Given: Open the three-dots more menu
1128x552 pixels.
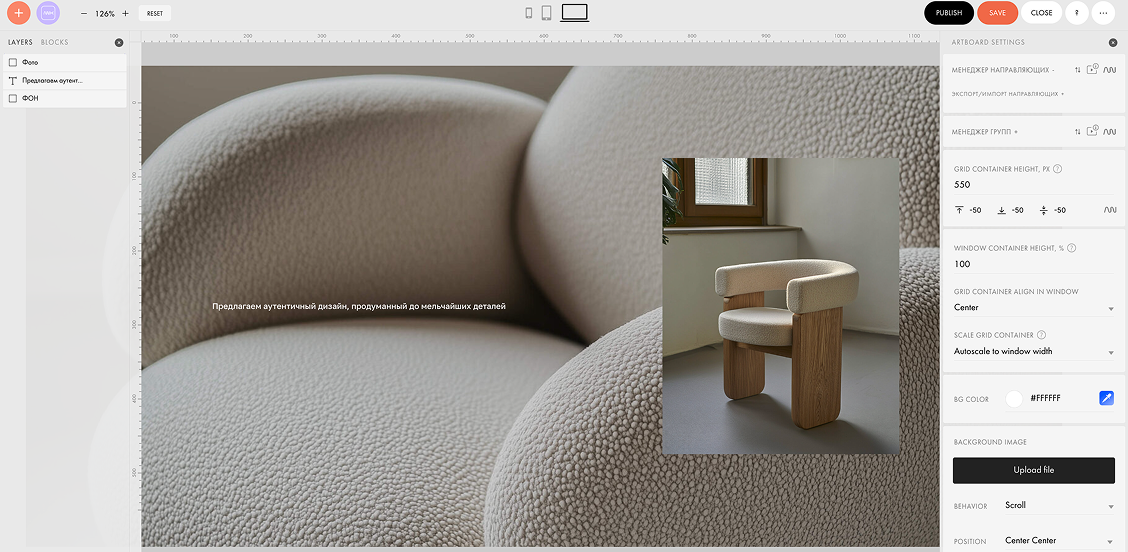Looking at the screenshot, I should point(1103,13).
